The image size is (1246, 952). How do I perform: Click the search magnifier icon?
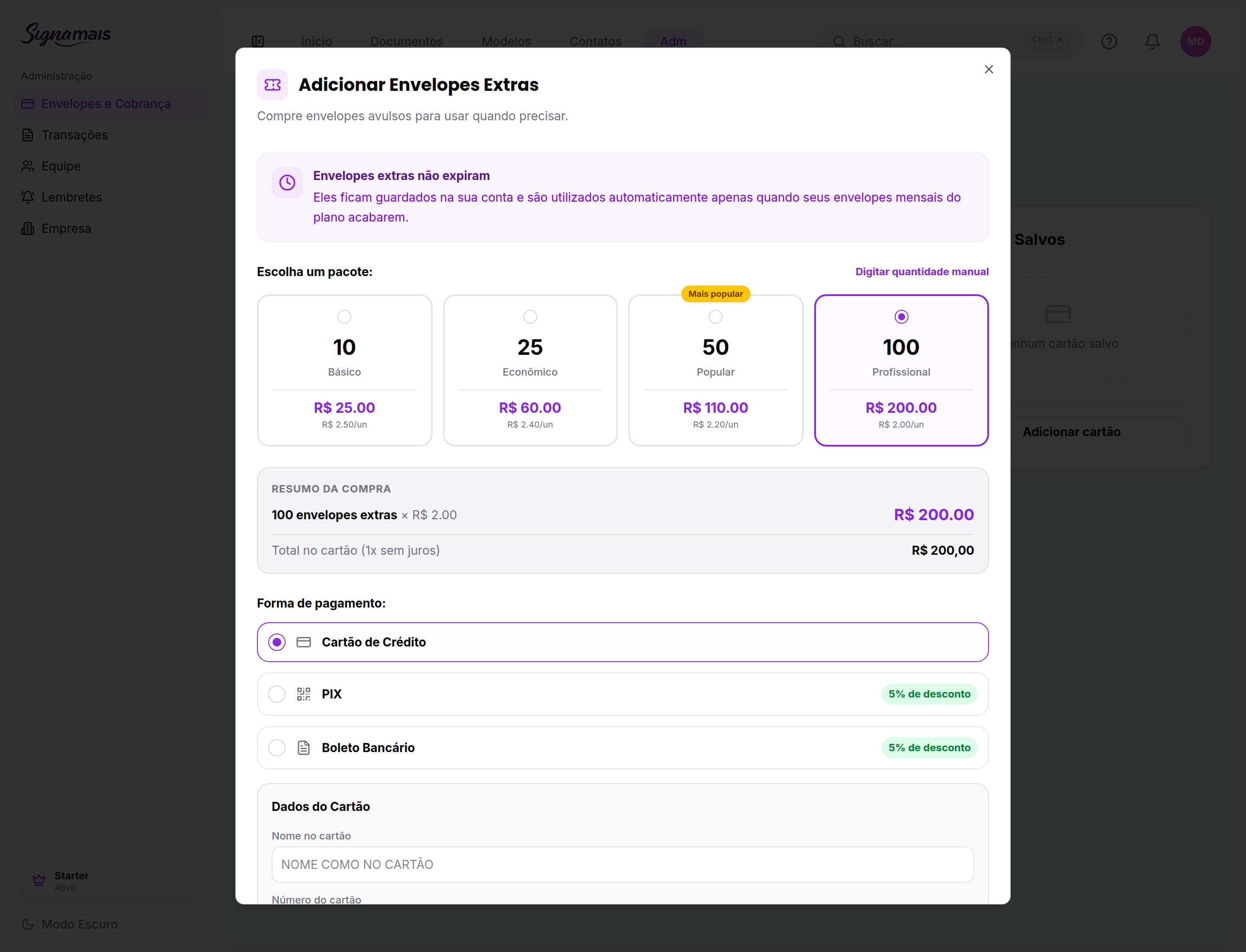coord(839,42)
